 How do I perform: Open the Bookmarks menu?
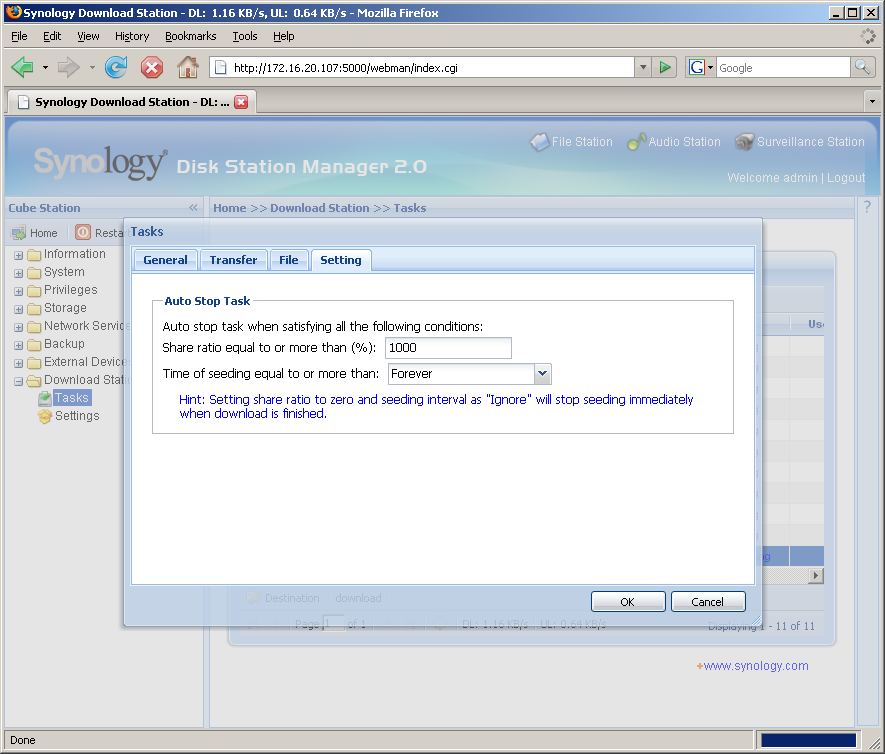pyautogui.click(x=191, y=36)
